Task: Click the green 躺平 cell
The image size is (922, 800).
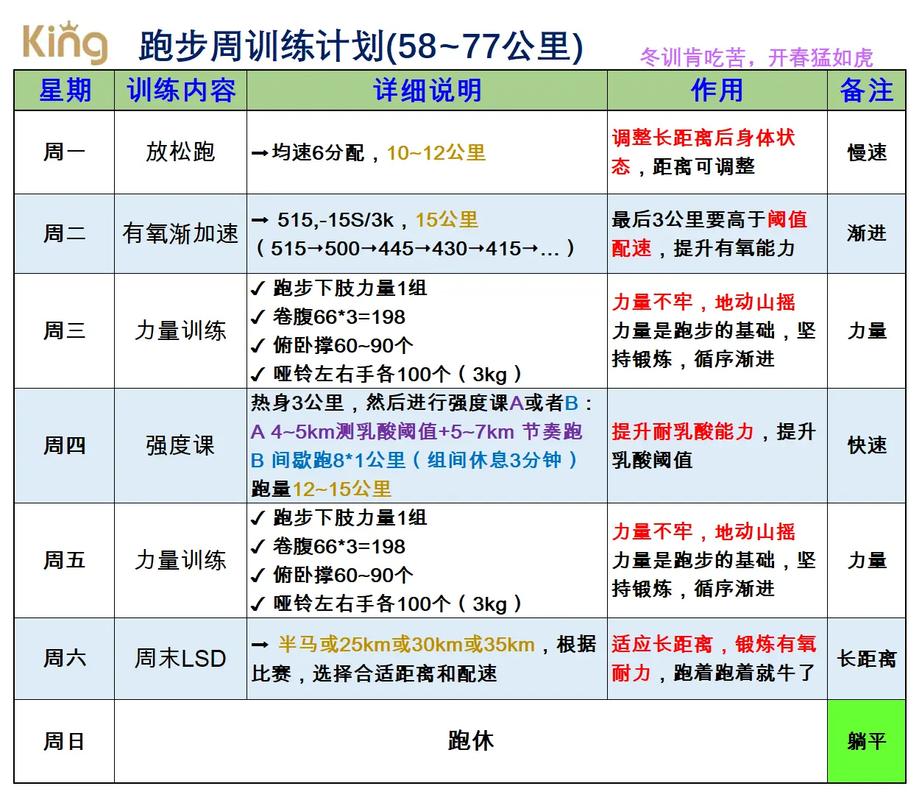Action: [x=866, y=740]
